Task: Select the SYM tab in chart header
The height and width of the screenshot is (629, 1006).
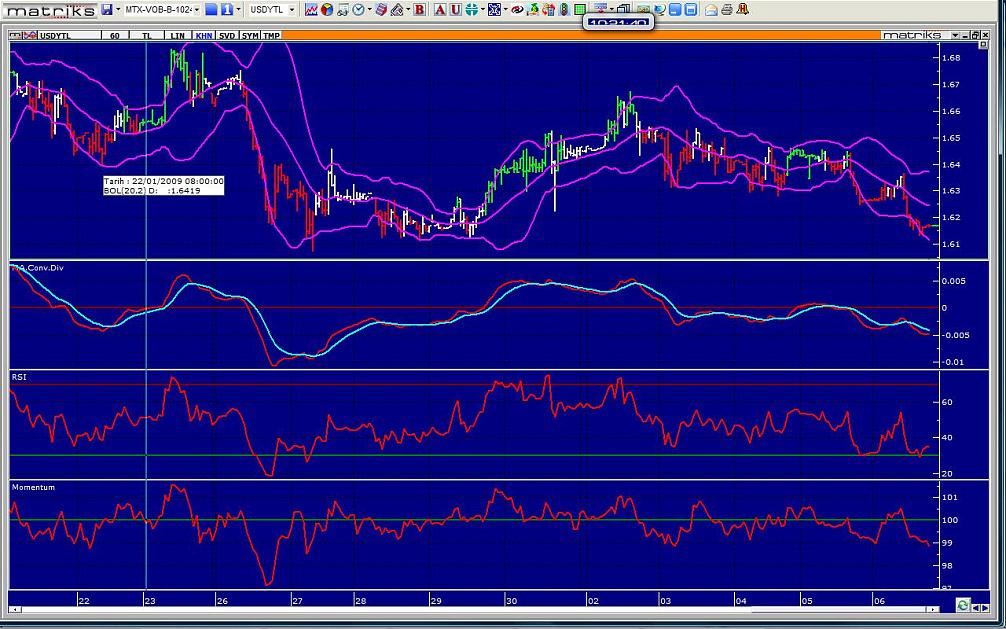Action: pyautogui.click(x=250, y=35)
